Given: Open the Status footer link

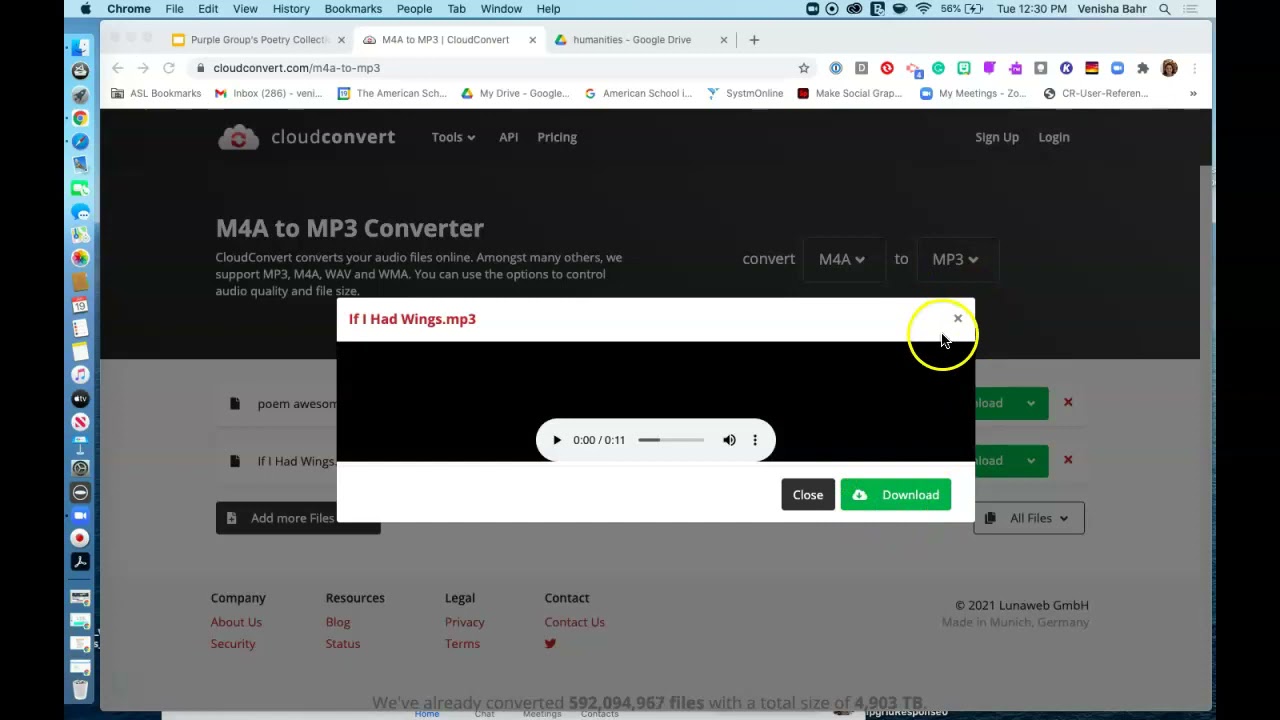Looking at the screenshot, I should pyautogui.click(x=343, y=644).
